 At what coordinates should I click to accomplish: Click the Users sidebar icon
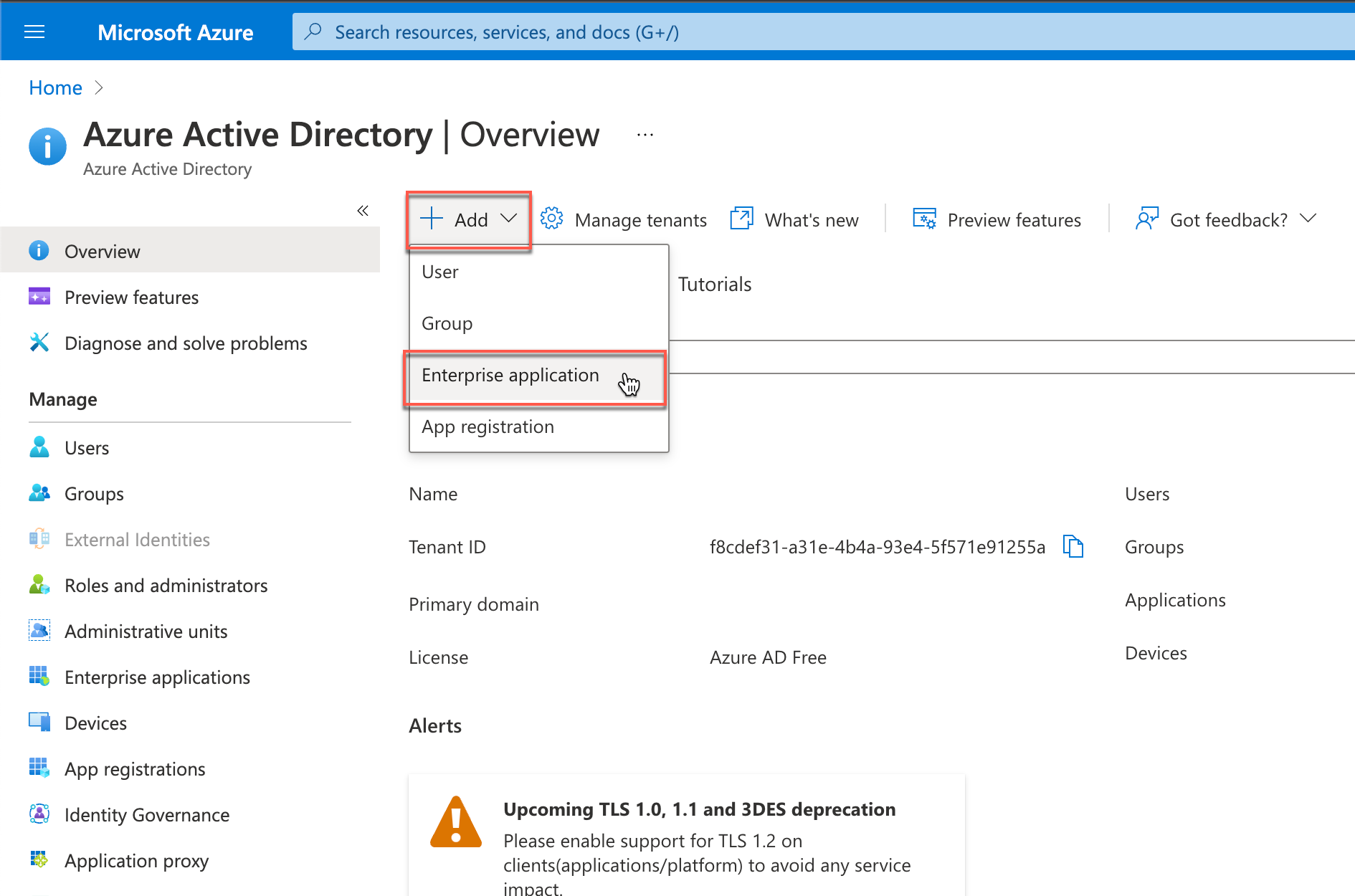click(x=39, y=447)
